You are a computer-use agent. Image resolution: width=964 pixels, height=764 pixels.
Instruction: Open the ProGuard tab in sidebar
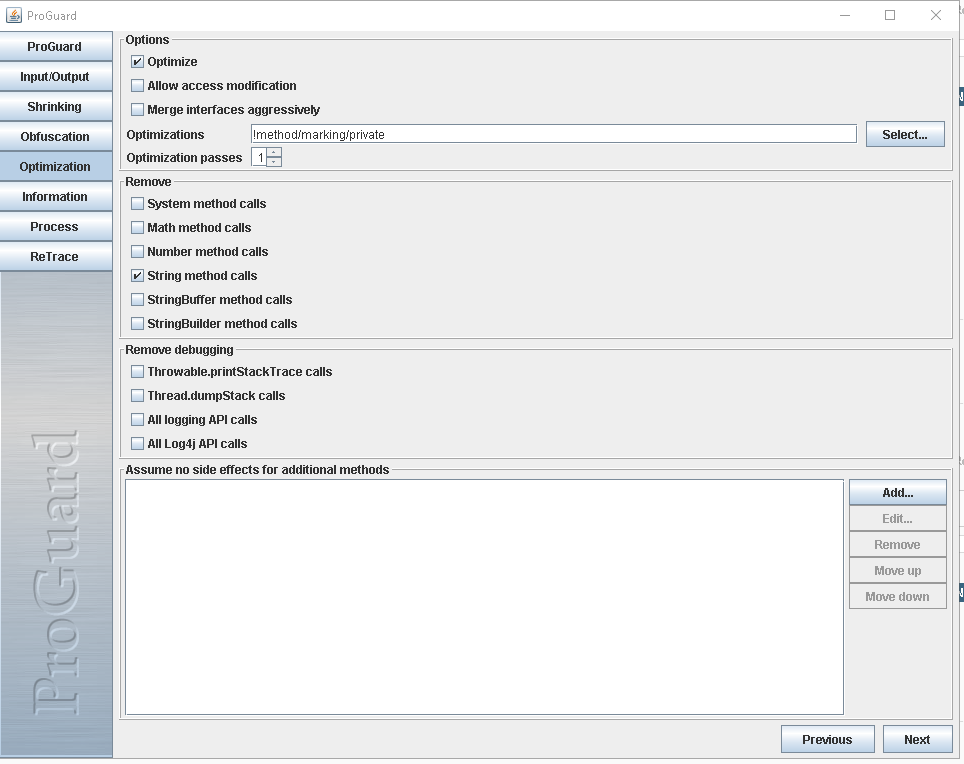56,47
